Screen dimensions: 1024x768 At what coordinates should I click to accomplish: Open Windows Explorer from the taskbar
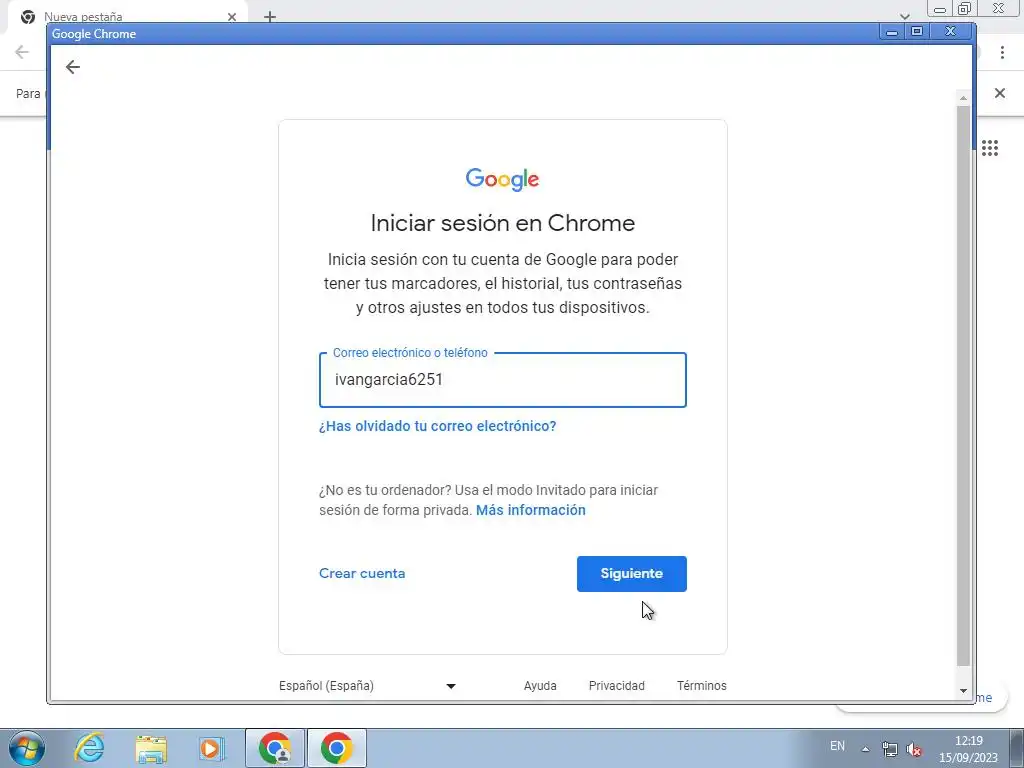(x=151, y=748)
